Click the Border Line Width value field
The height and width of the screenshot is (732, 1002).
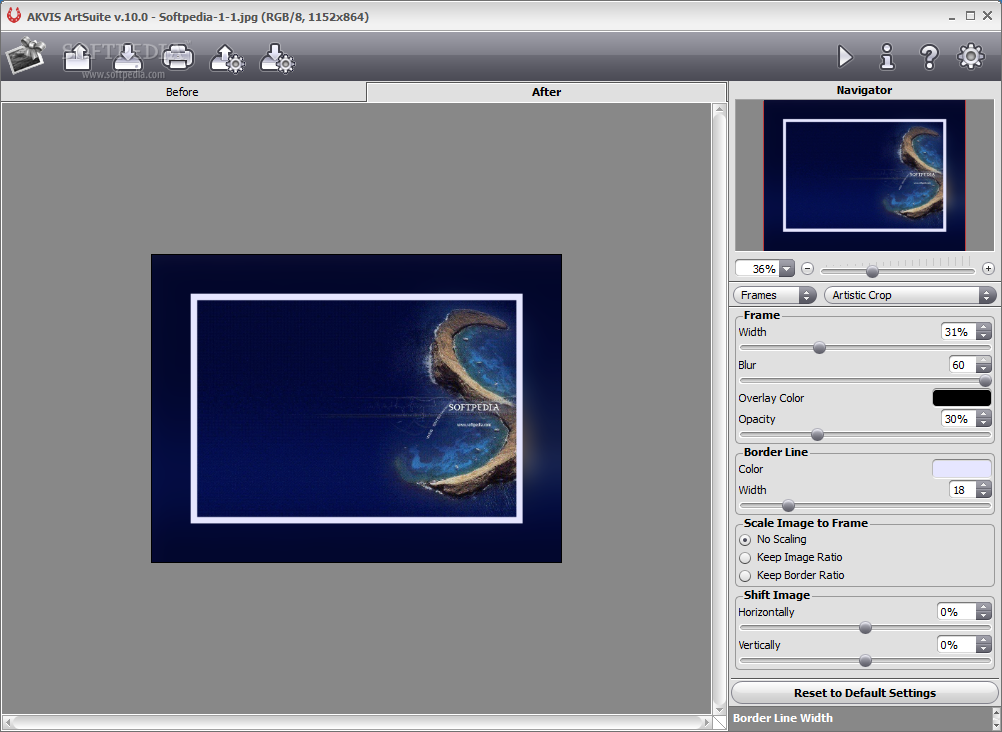[961, 490]
